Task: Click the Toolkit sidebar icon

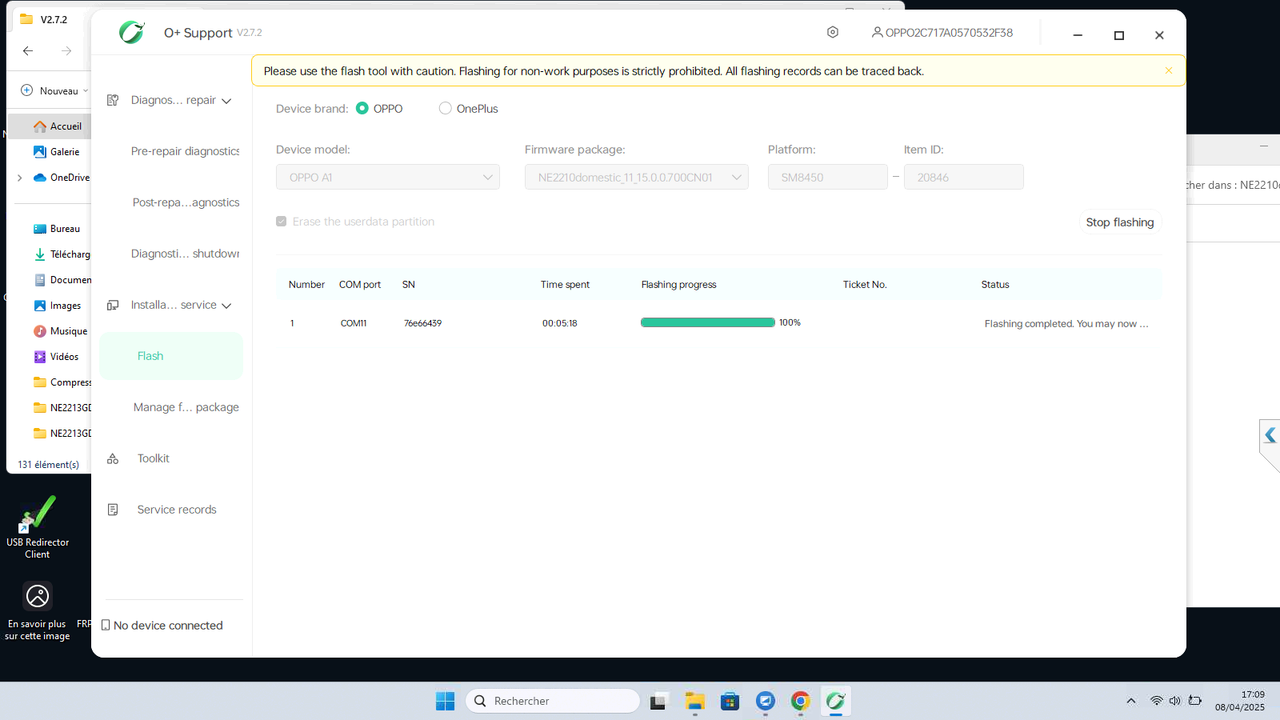Action: click(x=113, y=458)
